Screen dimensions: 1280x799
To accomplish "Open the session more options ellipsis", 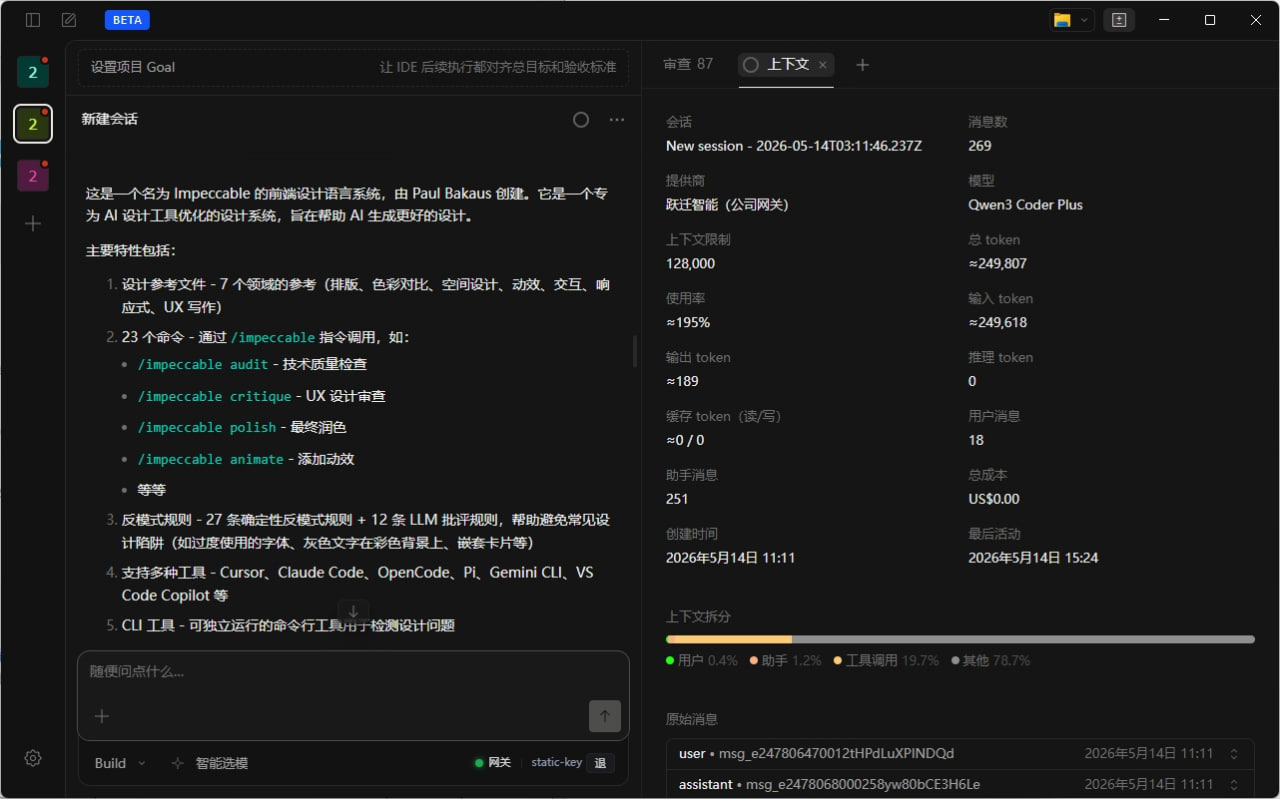I will point(617,119).
